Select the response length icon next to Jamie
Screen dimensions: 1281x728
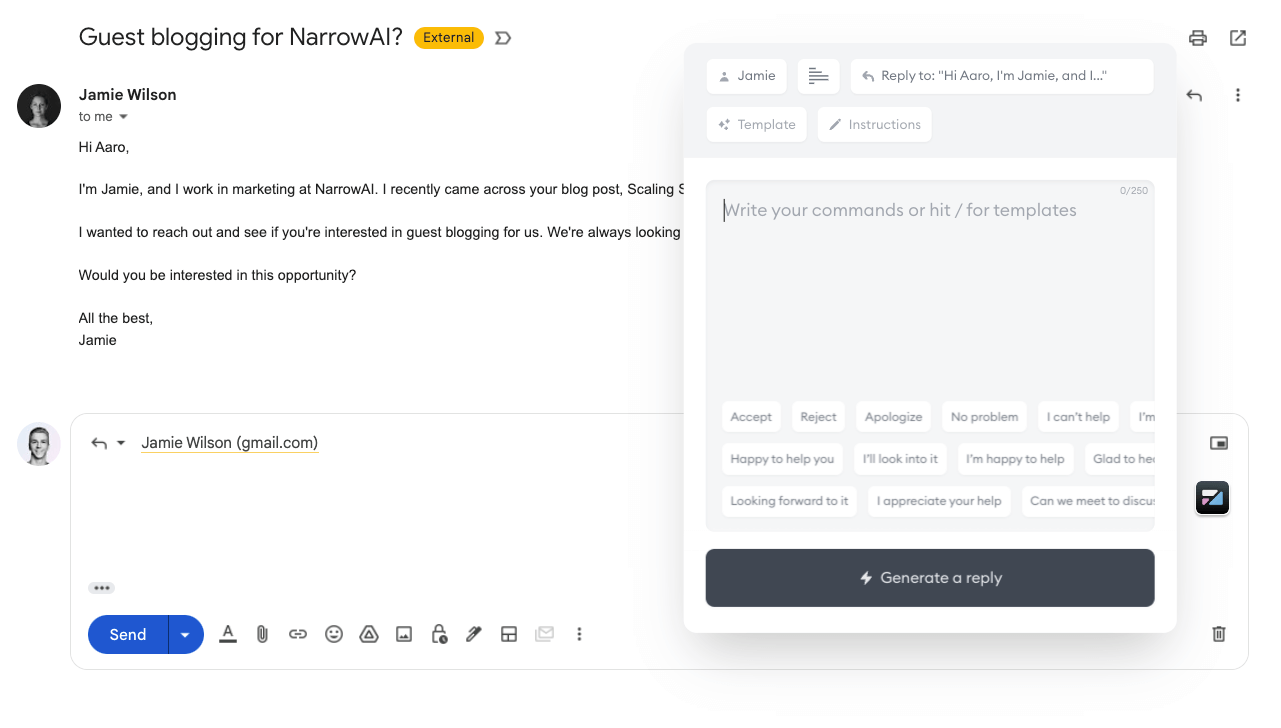click(818, 75)
